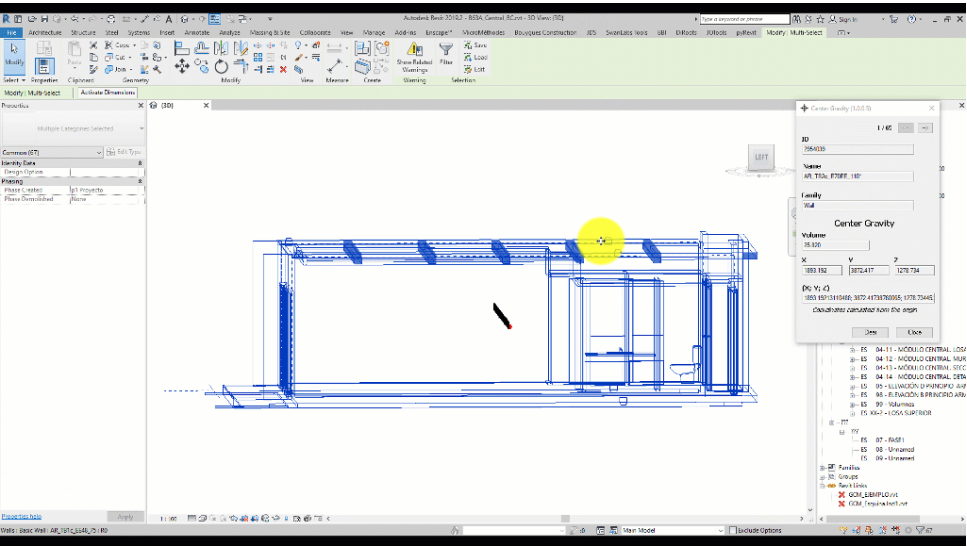Go to previous element in Center Gravity
Screen dimensions: 967x547
(905, 128)
